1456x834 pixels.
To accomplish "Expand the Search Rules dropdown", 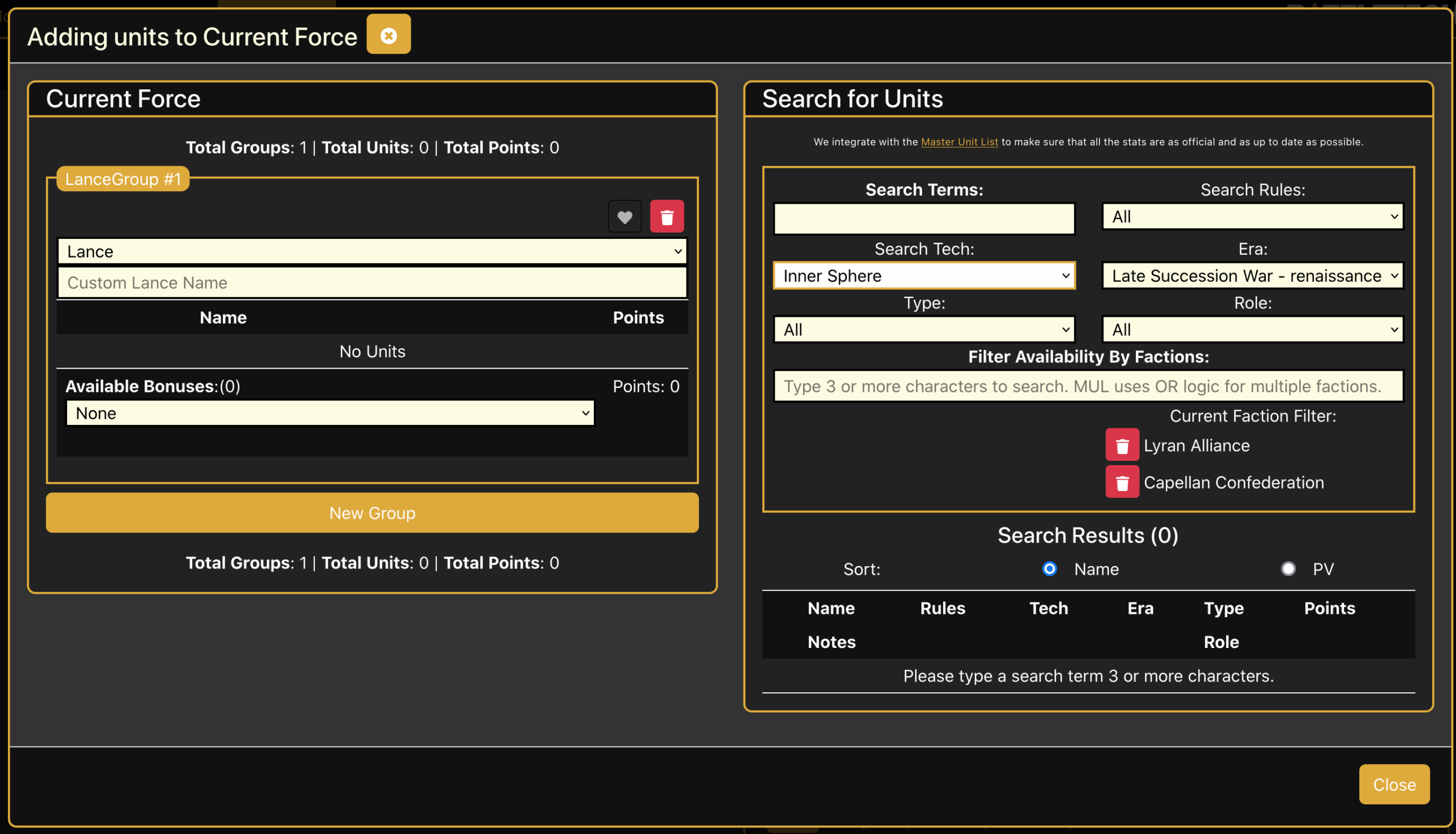I will (1252, 217).
